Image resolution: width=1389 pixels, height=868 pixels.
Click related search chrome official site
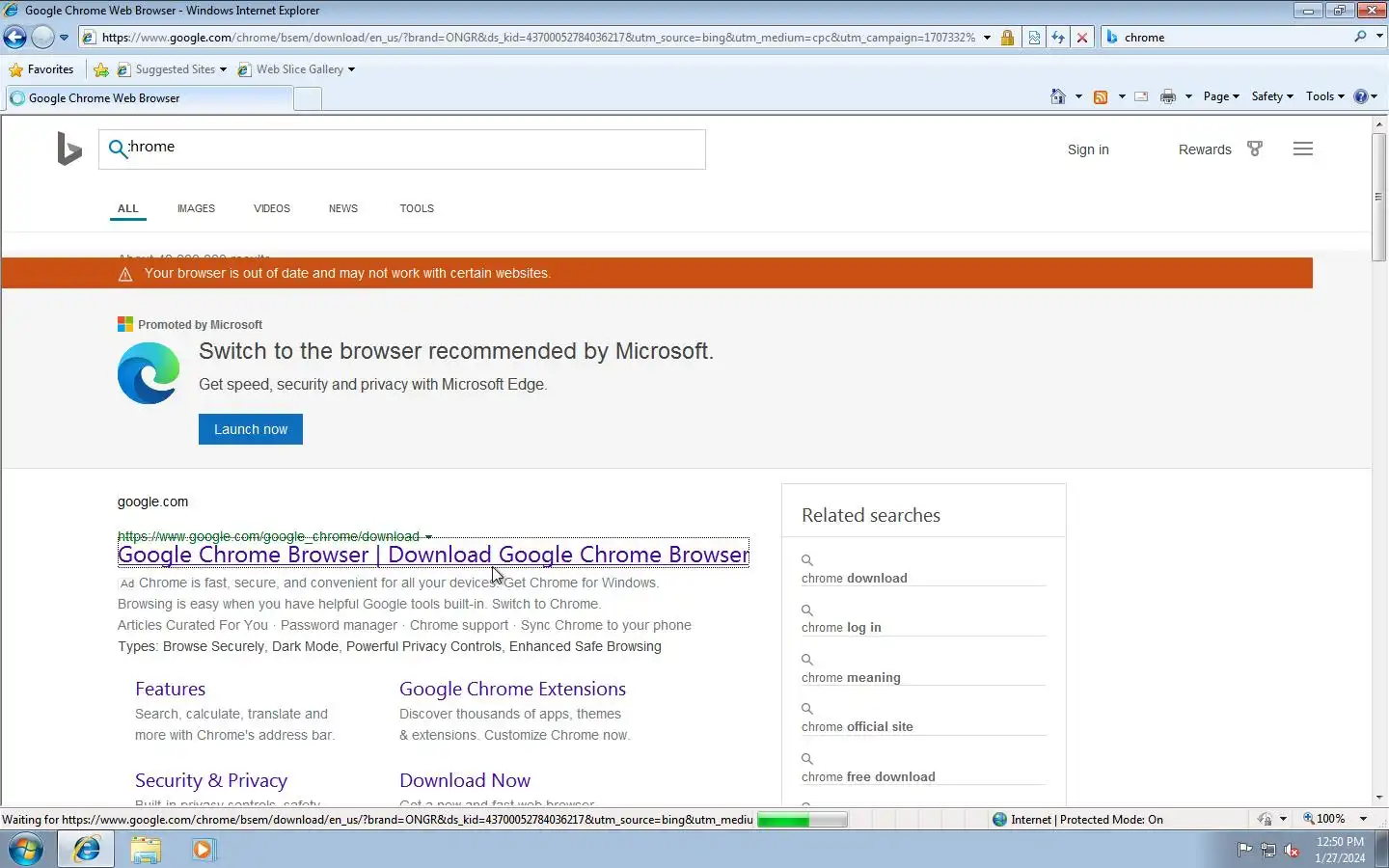(858, 726)
